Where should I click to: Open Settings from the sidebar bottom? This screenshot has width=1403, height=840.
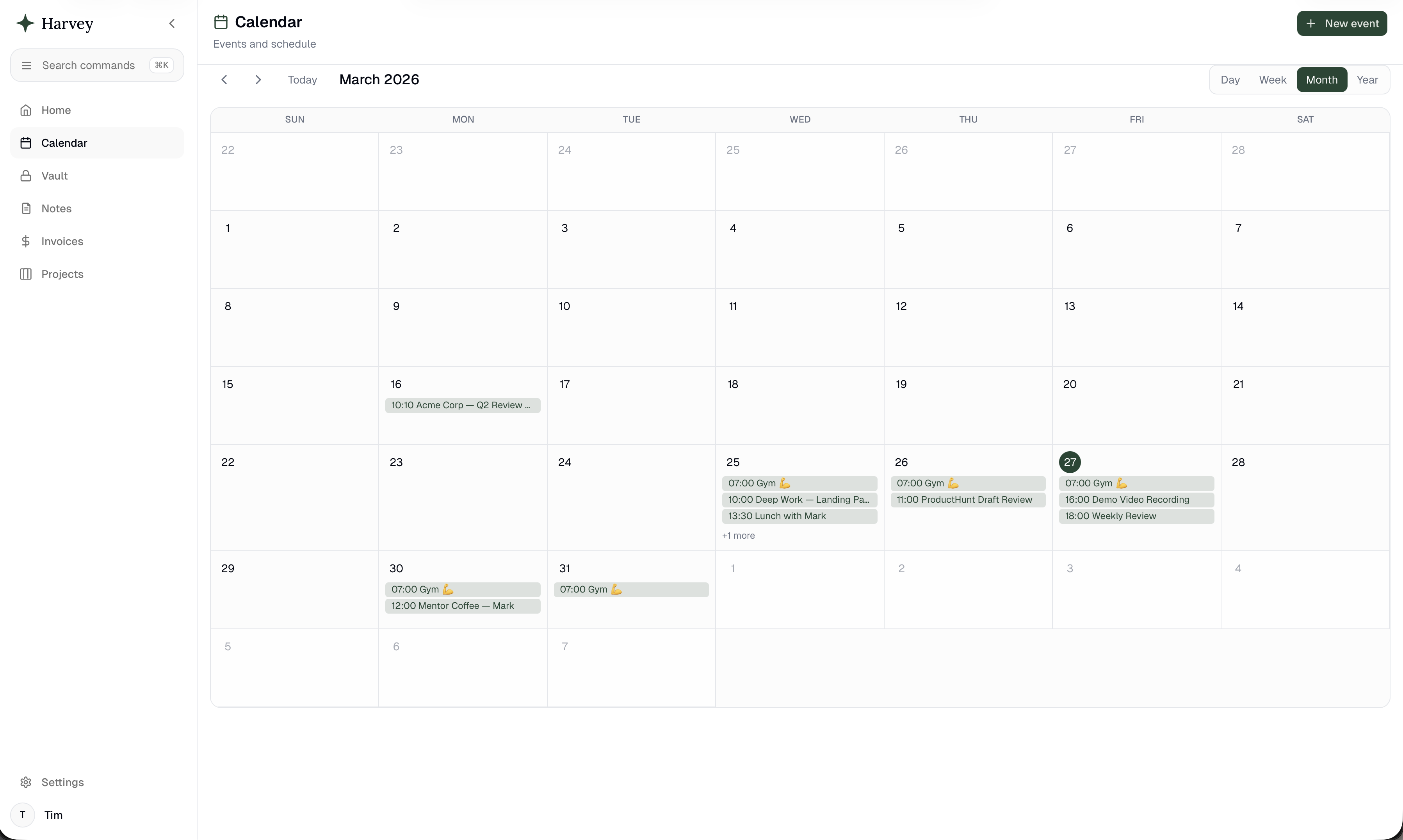(62, 782)
